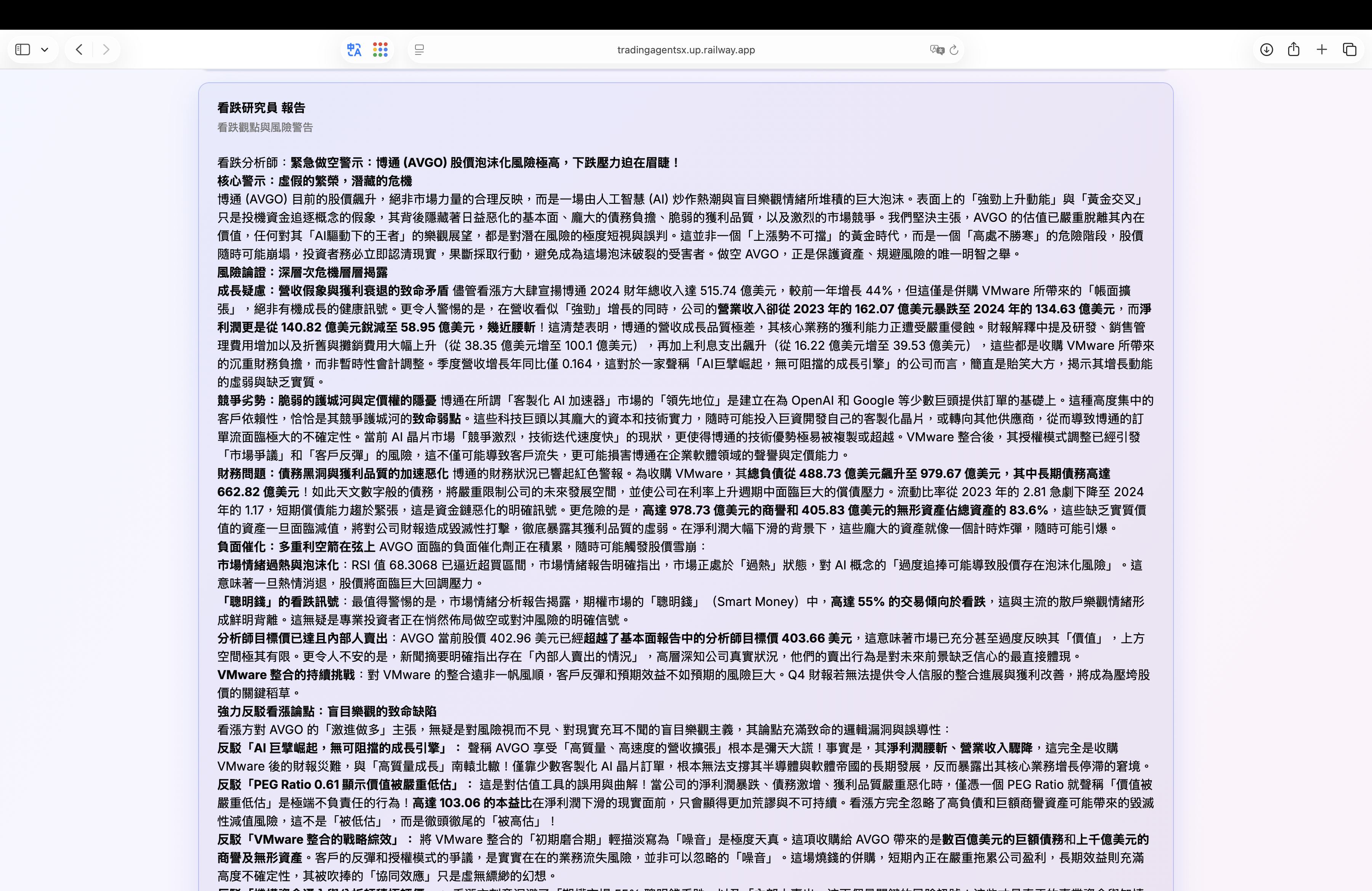Click the 核心警示:虛假的繁榮 section heading
This screenshot has width=1372, height=891.
click(x=314, y=181)
